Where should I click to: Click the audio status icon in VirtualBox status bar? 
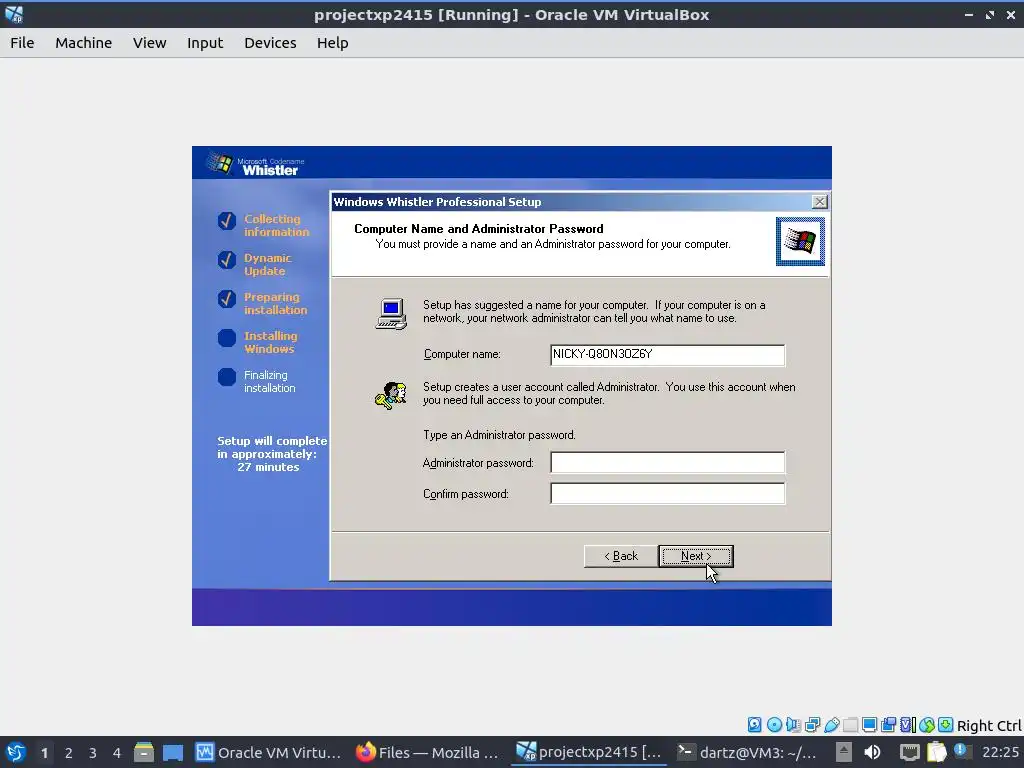tap(793, 725)
